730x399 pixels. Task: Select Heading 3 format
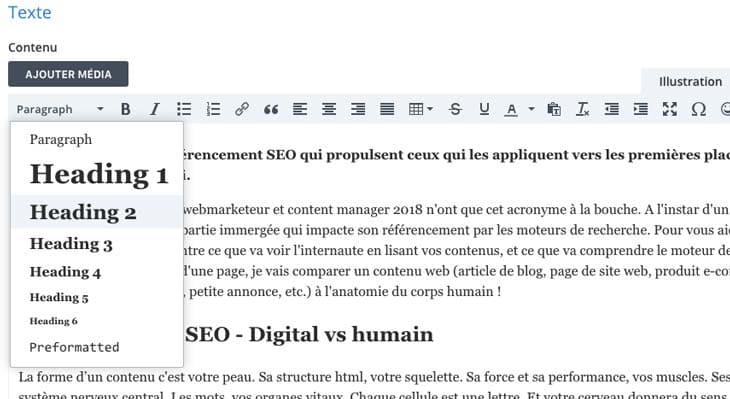tap(97, 244)
